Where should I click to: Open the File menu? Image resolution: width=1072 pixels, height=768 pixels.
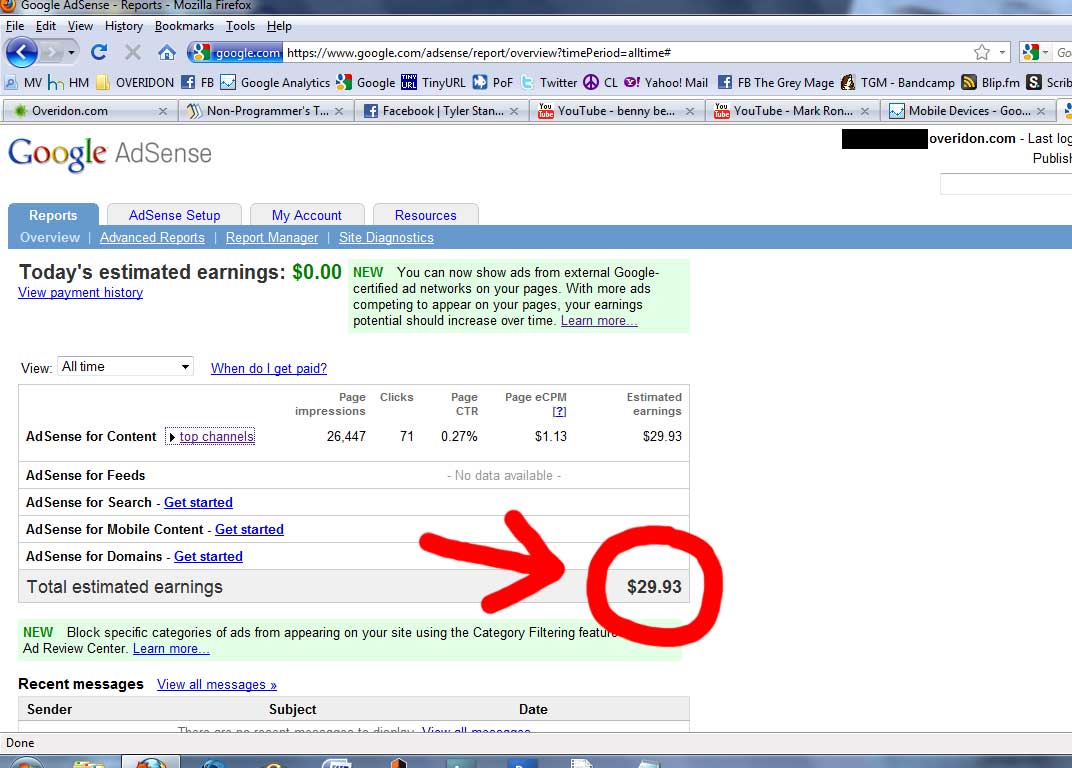point(14,26)
